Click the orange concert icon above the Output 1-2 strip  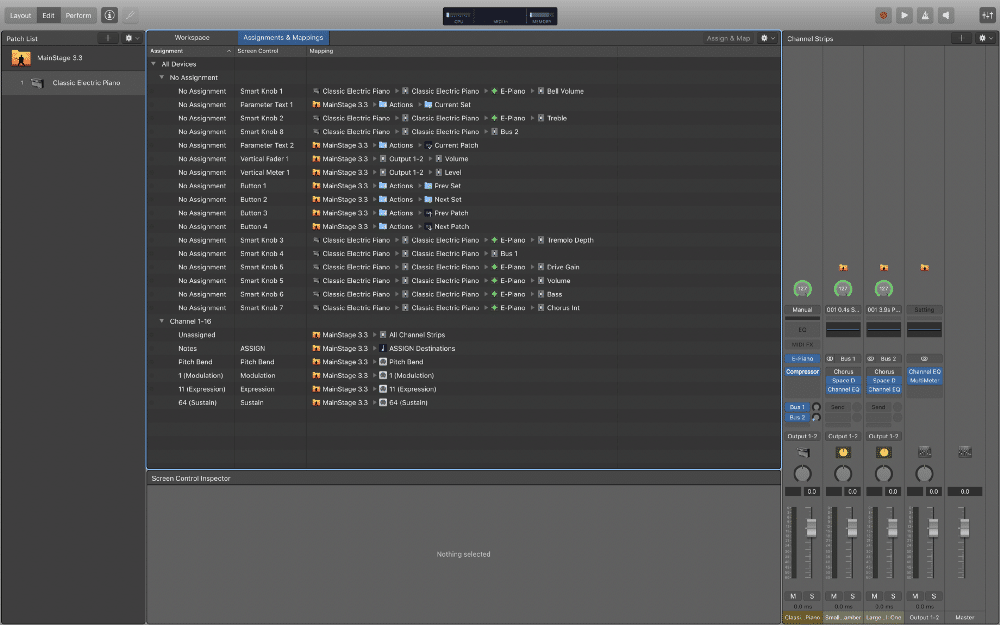[924, 268]
